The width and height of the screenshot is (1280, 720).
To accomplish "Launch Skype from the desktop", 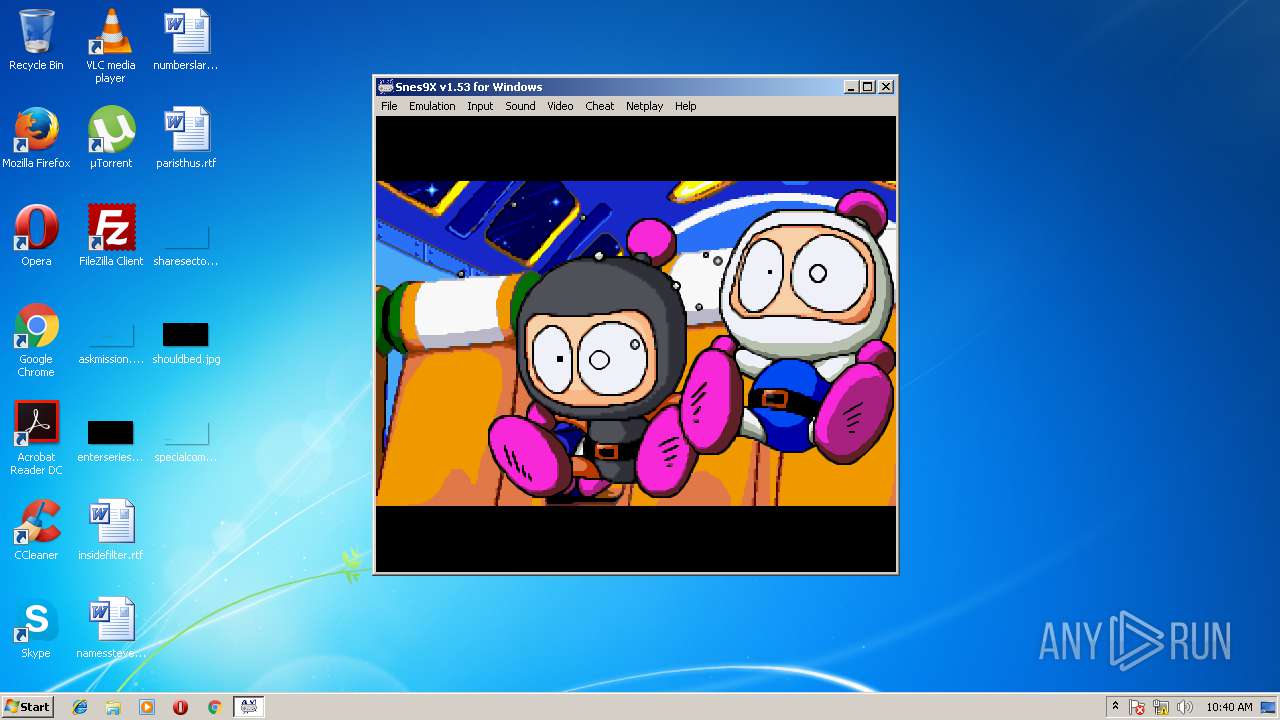I will click(36, 628).
